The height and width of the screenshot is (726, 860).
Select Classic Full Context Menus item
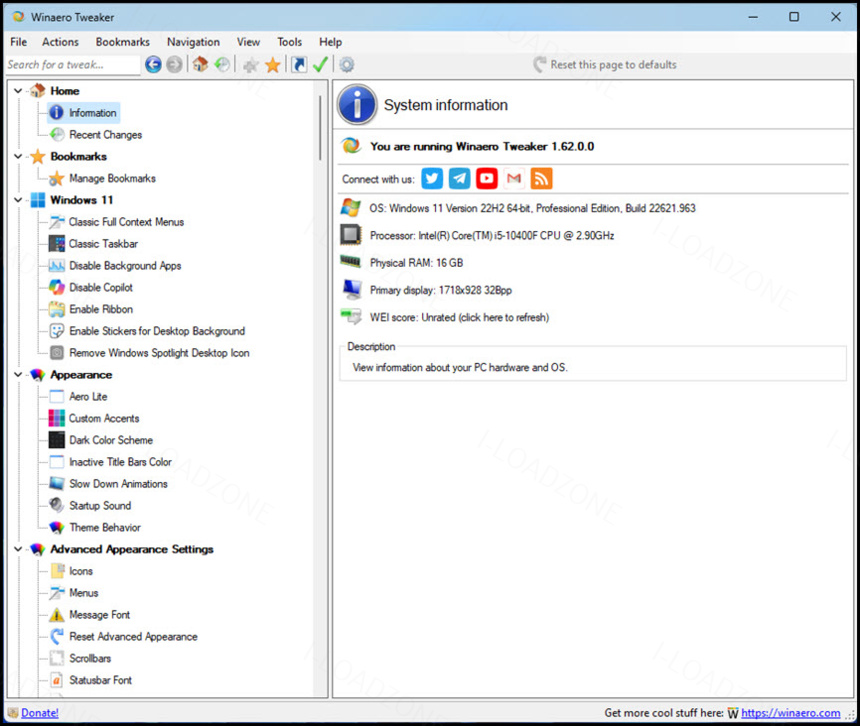pyautogui.click(x=126, y=222)
